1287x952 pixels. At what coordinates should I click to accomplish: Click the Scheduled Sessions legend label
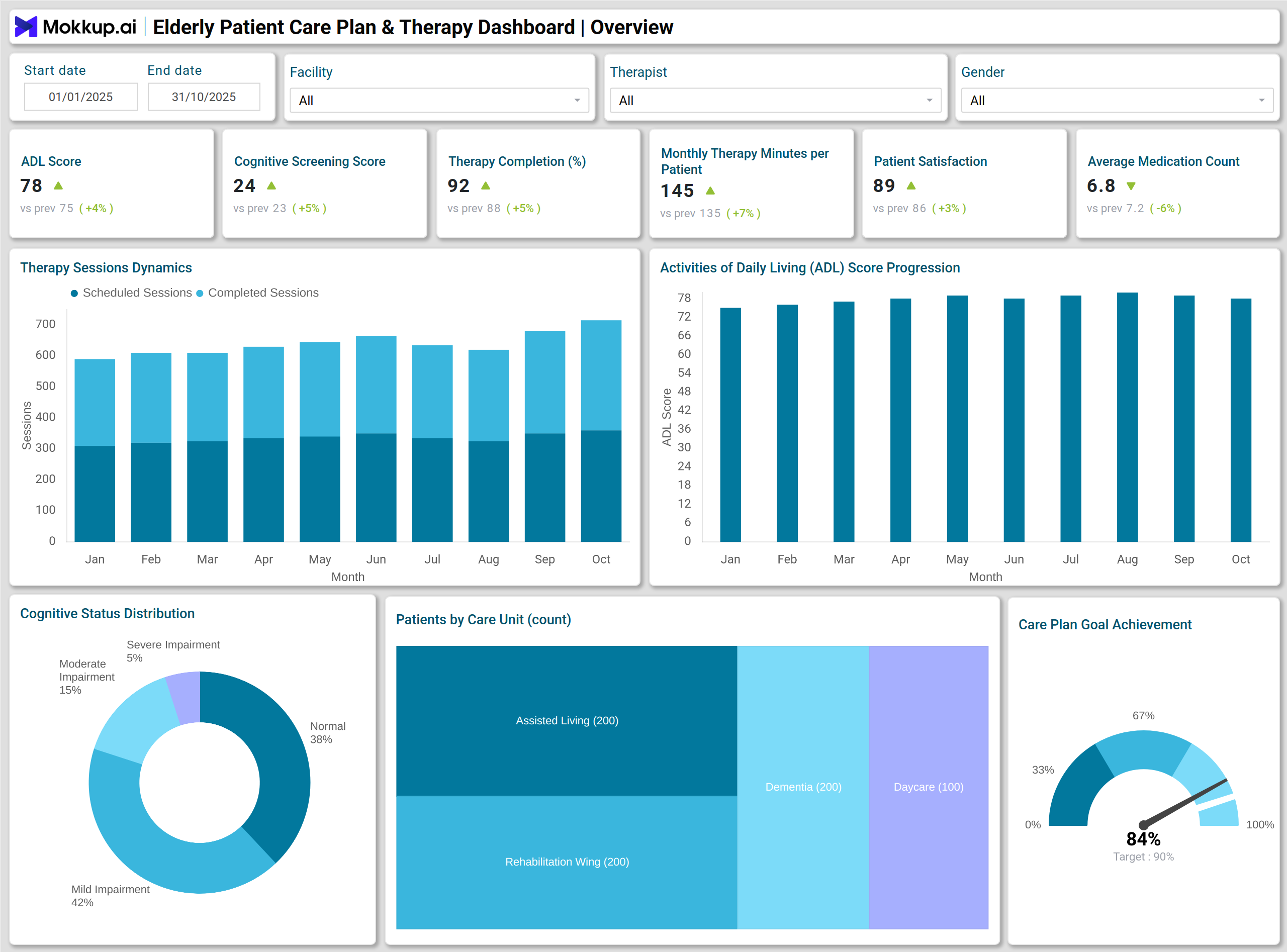click(x=137, y=293)
